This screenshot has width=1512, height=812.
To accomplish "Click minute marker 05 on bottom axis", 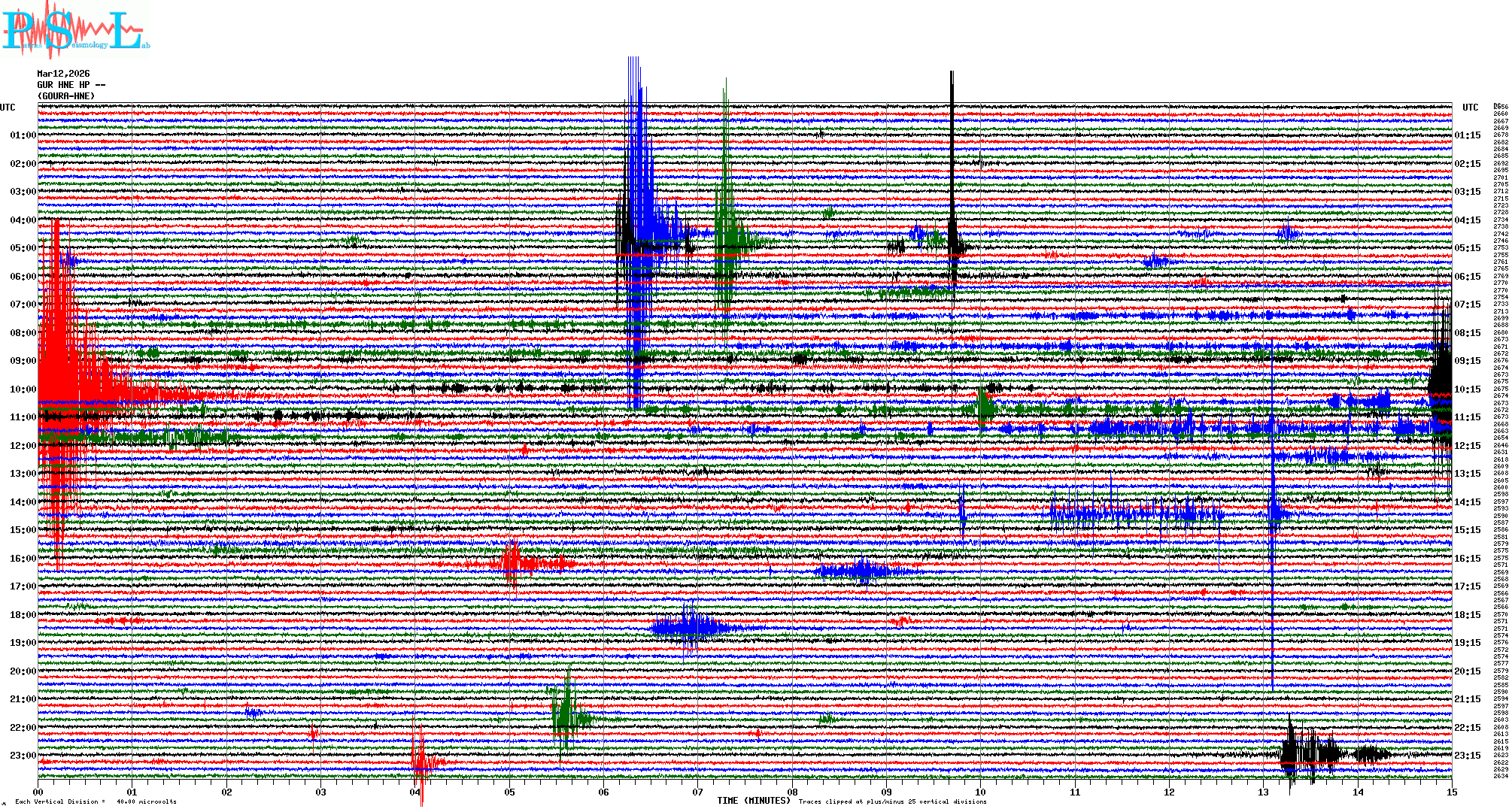I will (x=509, y=792).
